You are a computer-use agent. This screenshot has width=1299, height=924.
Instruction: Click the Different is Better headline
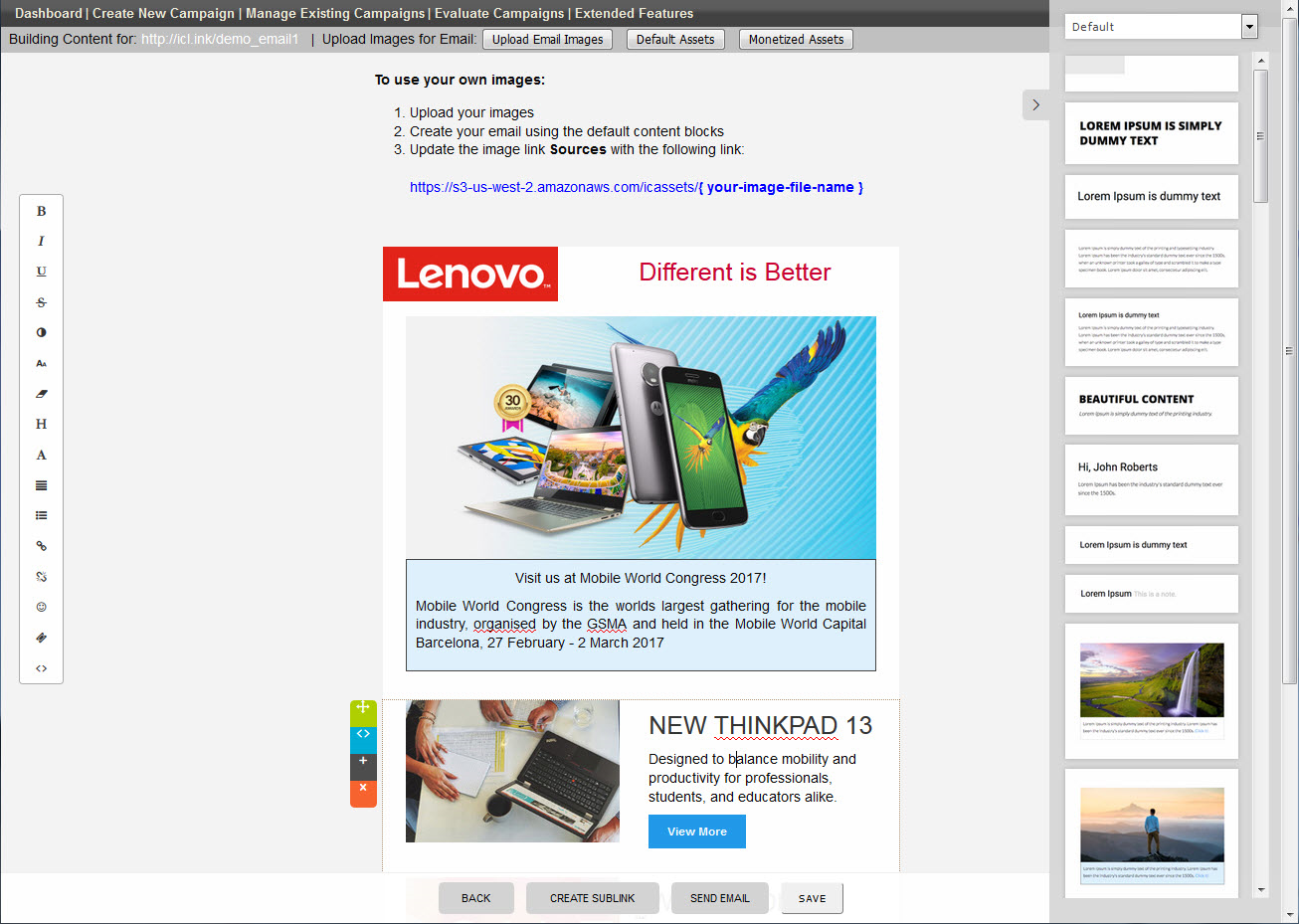[x=735, y=273]
